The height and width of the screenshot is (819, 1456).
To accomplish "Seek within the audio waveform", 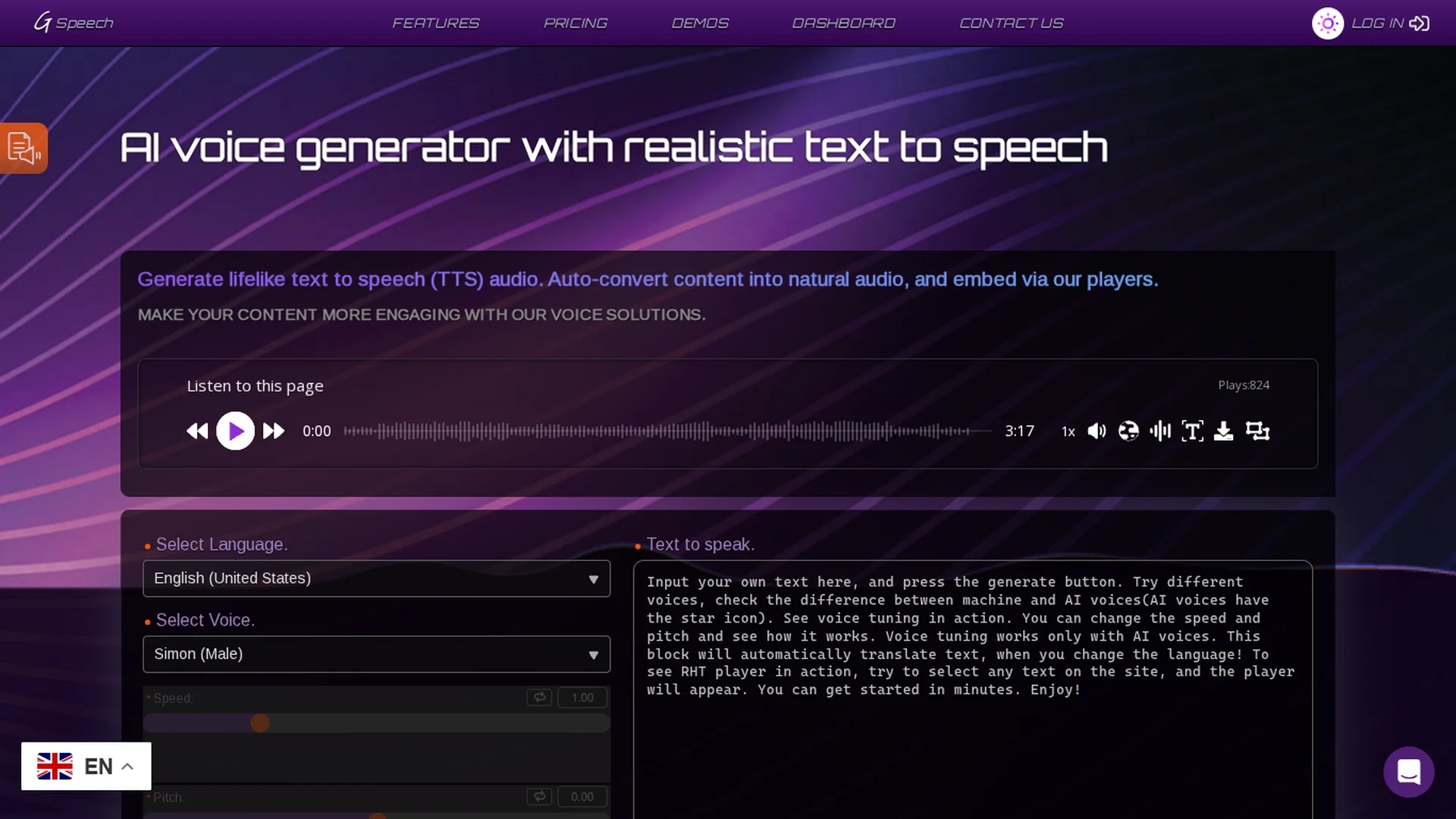I will pyautogui.click(x=667, y=431).
